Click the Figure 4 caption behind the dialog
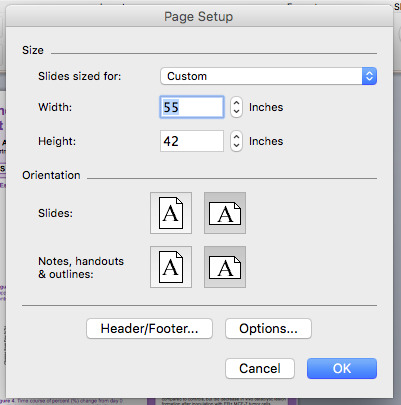Image resolution: width=401 pixels, height=405 pixels. tap(62, 401)
